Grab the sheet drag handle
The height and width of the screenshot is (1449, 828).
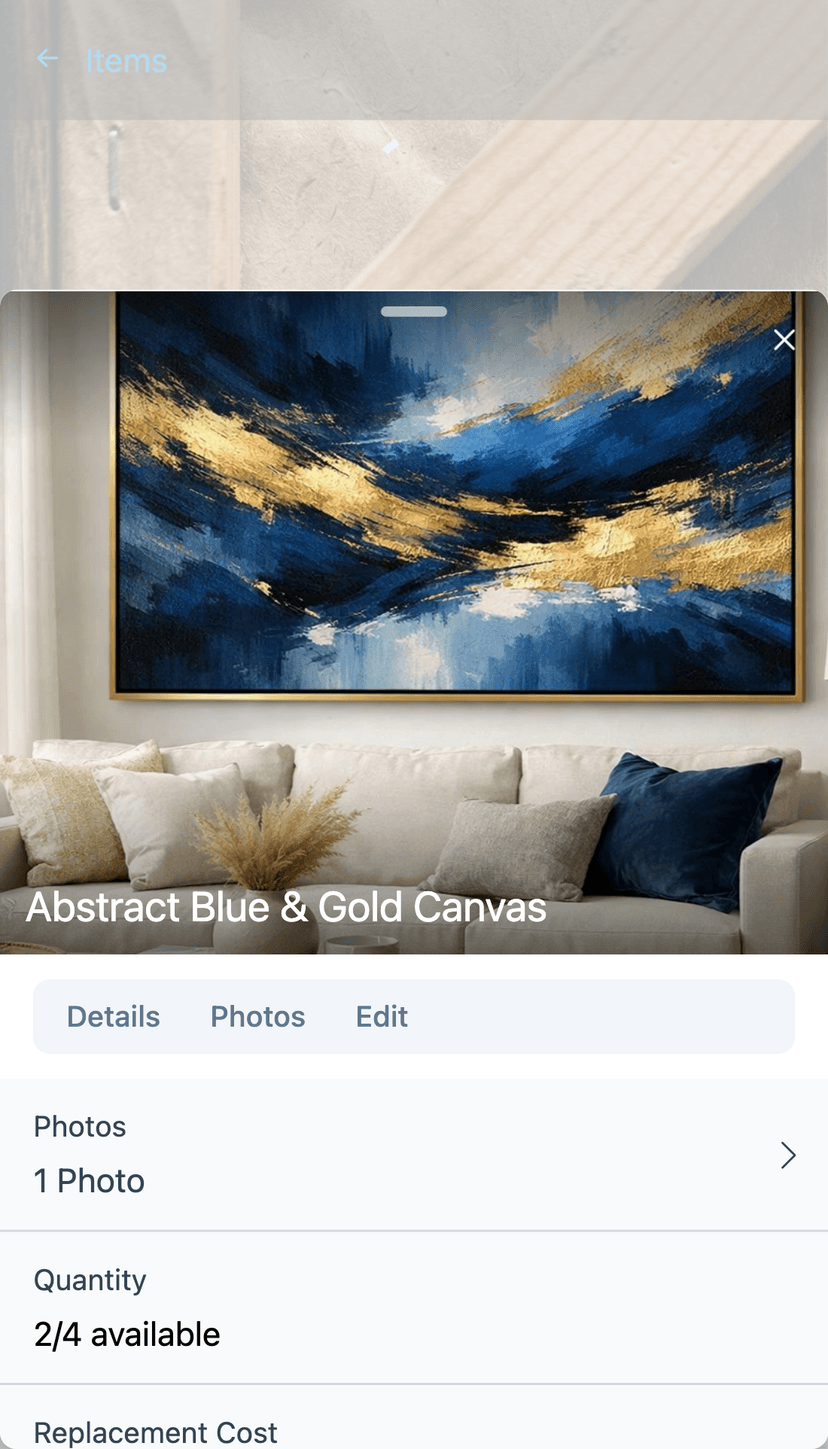tap(414, 311)
